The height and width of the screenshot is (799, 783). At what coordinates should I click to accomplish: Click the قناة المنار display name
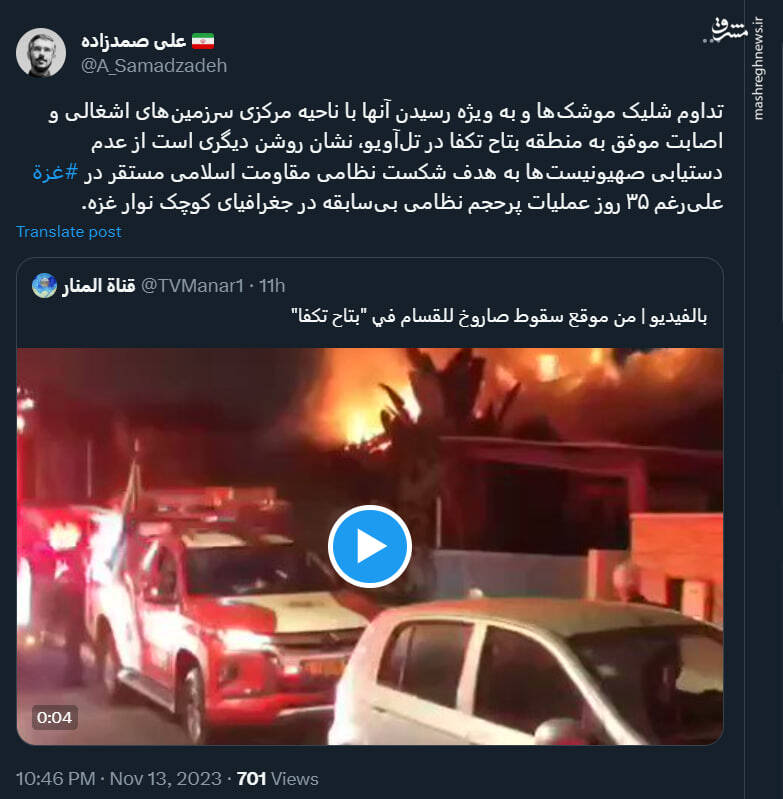point(99,286)
